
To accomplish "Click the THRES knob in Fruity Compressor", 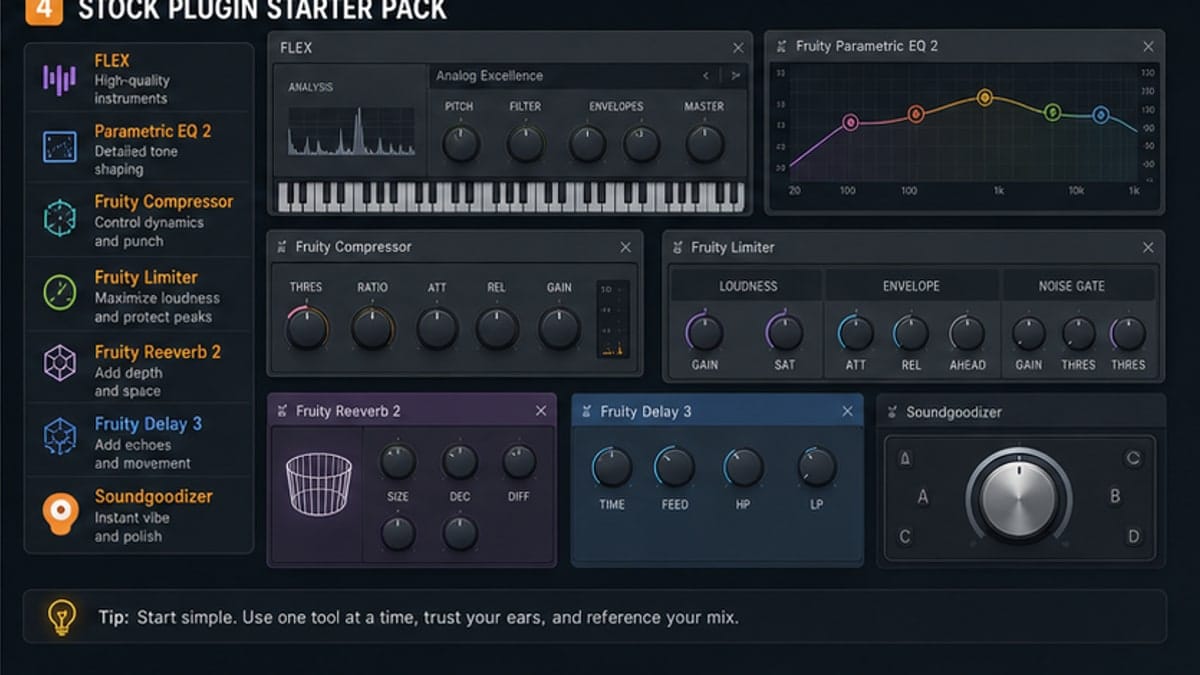I will pyautogui.click(x=307, y=328).
